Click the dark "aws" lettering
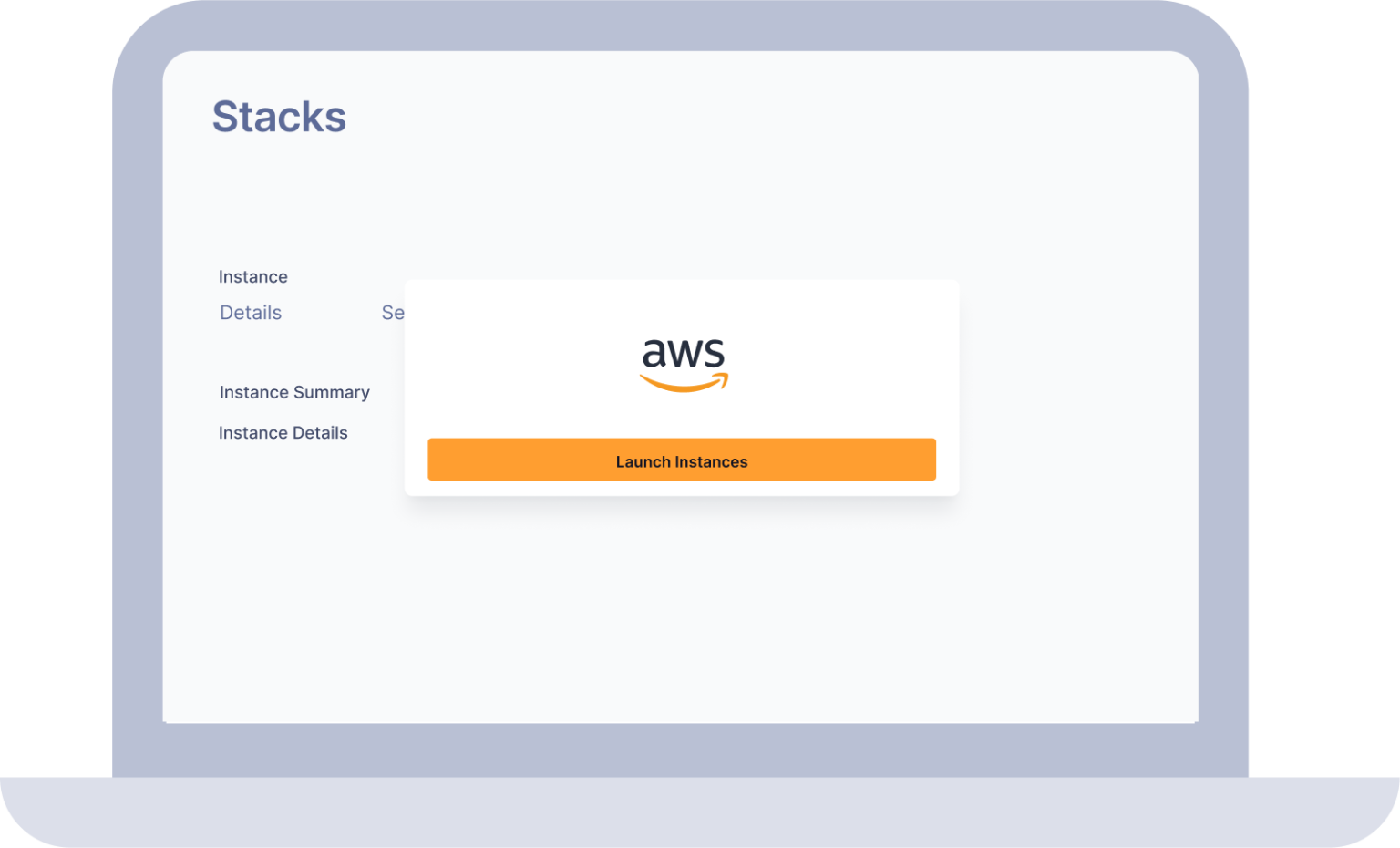1400x848 pixels. [684, 352]
